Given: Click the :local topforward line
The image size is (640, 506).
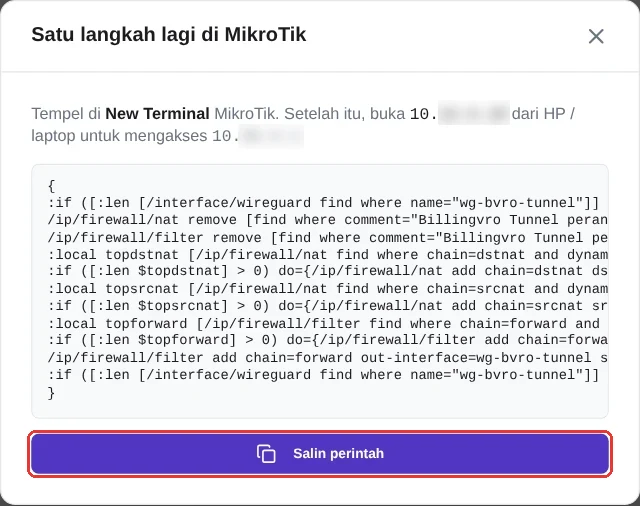Looking at the screenshot, I should pyautogui.click(x=323, y=324).
